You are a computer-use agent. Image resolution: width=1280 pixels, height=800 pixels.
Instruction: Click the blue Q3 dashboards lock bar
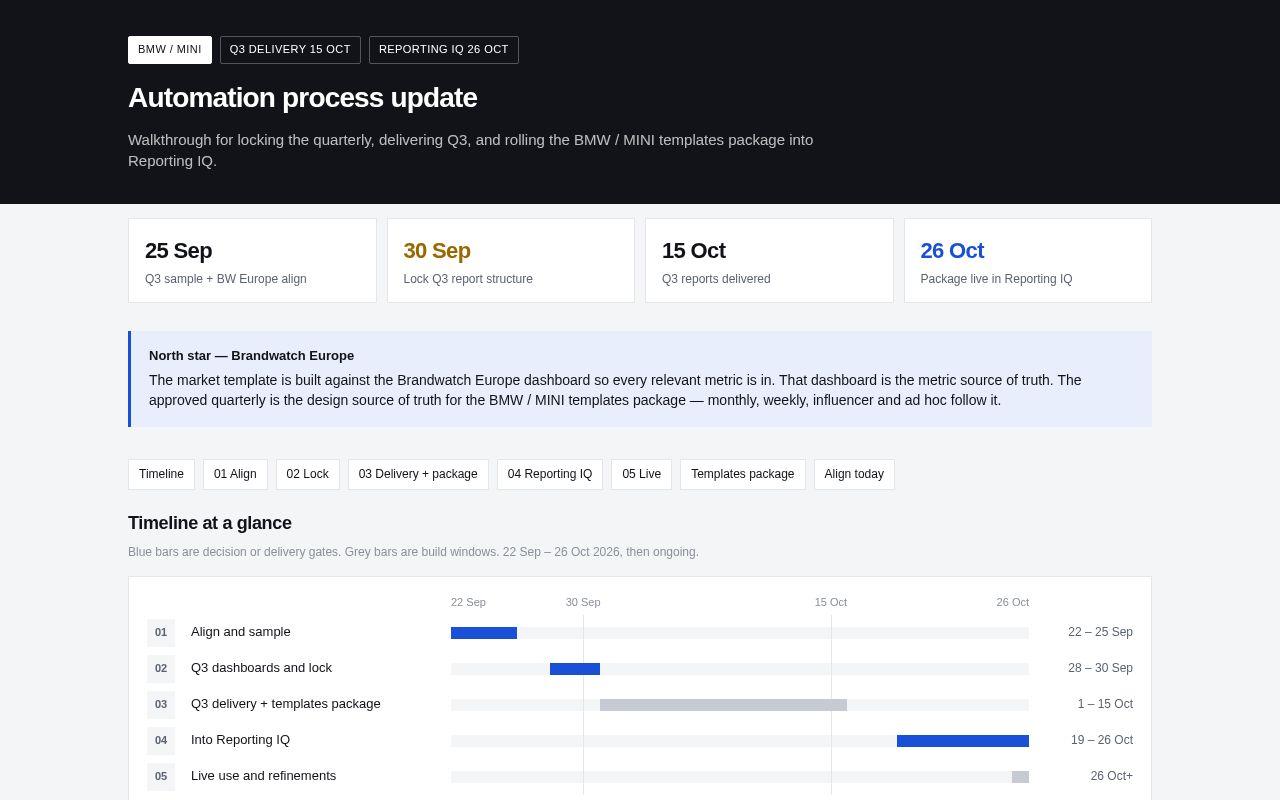pyautogui.click(x=575, y=669)
